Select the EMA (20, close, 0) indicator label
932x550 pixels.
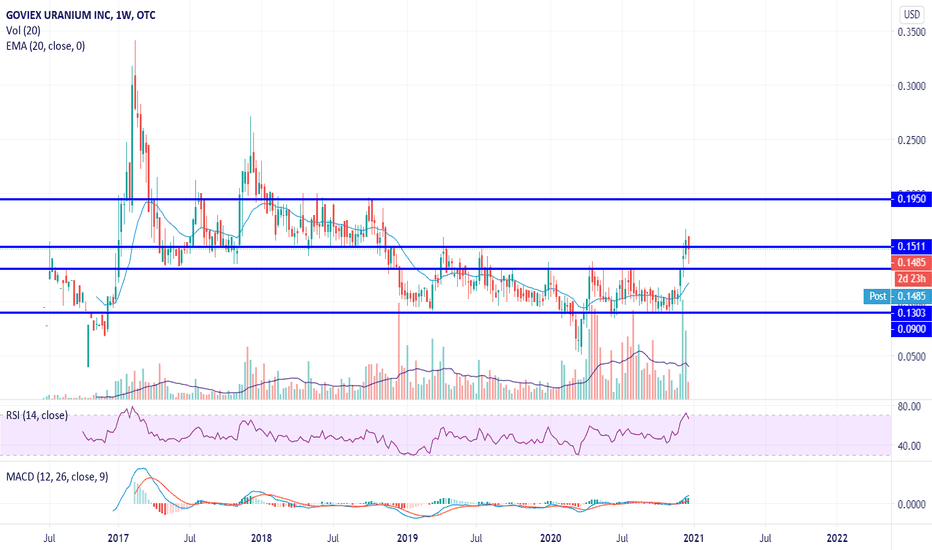click(45, 46)
